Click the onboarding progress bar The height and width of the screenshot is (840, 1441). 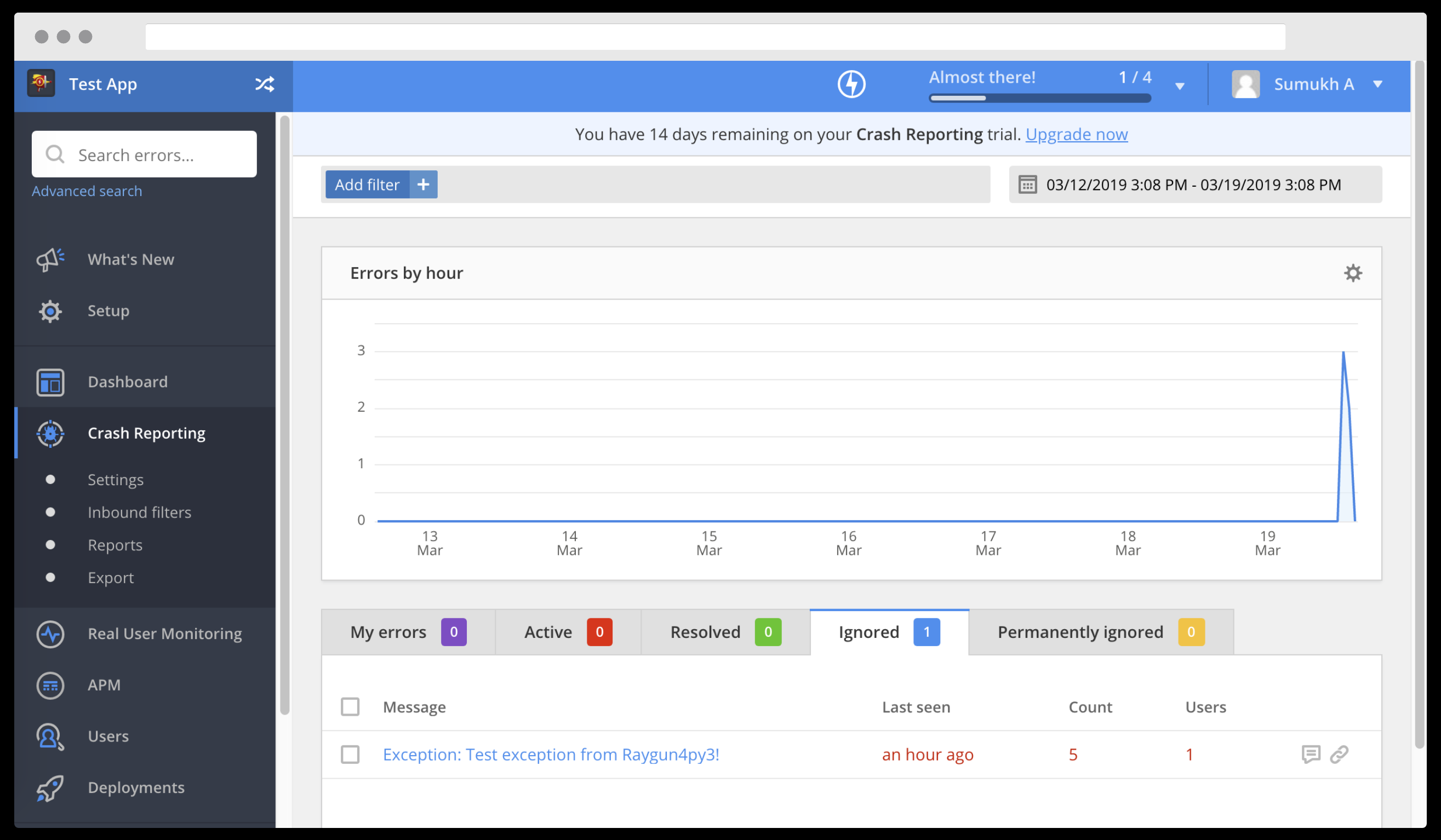[x=1039, y=98]
